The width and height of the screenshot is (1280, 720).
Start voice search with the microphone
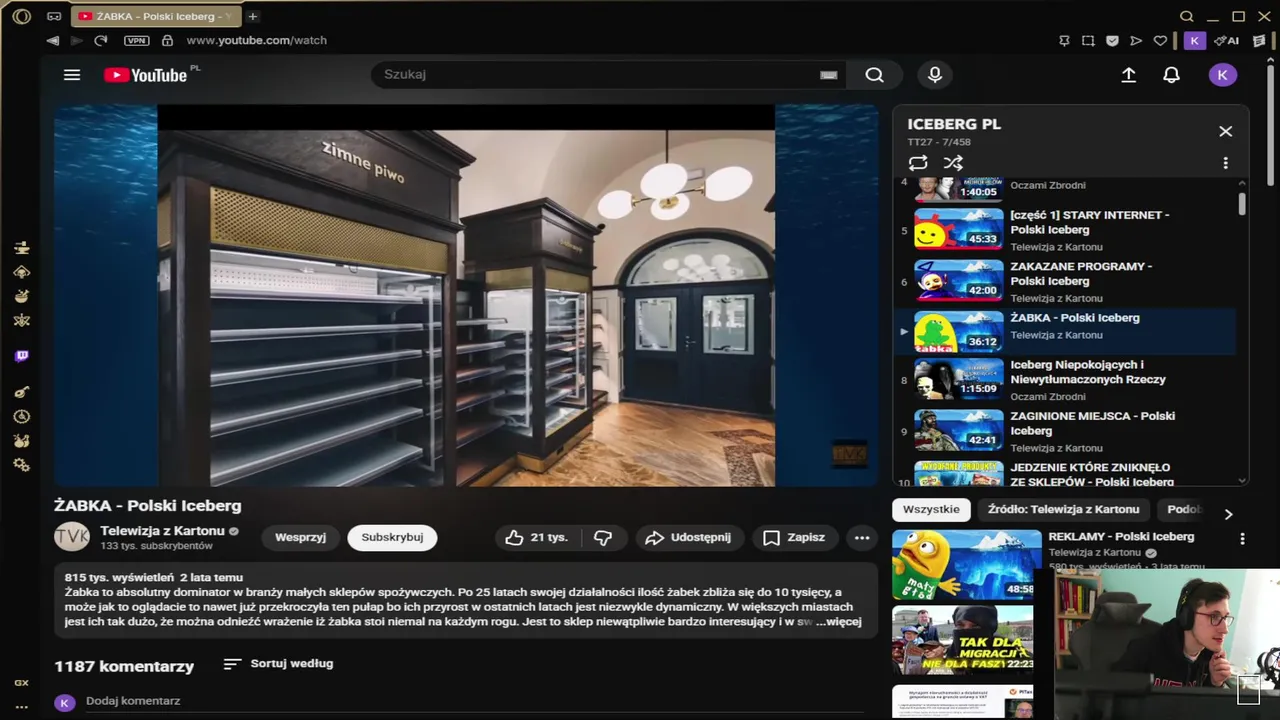click(x=935, y=75)
